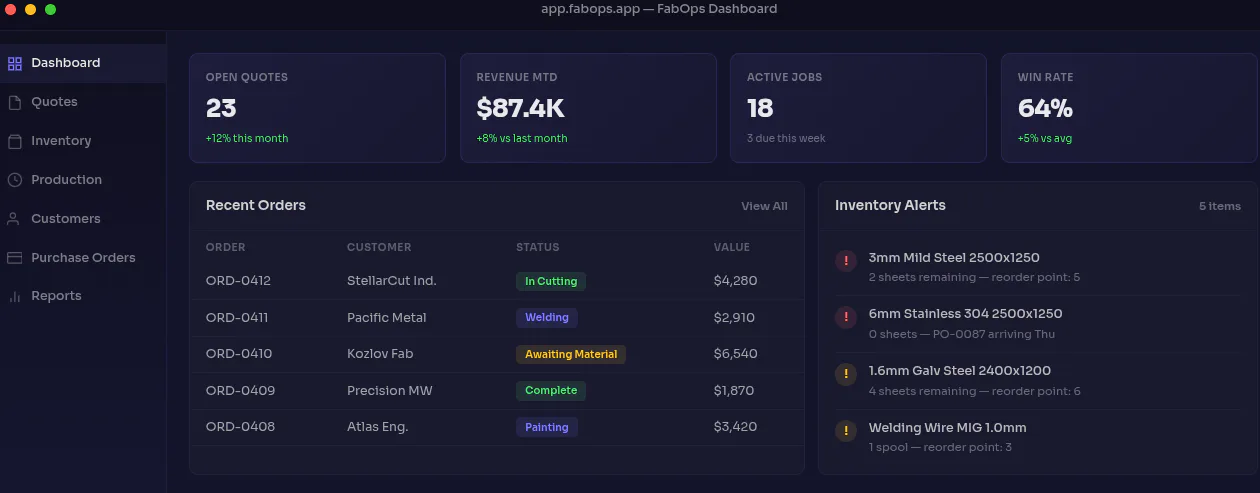Click customer Precision MW
Image resolution: width=1260 pixels, height=493 pixels.
pyautogui.click(x=390, y=391)
